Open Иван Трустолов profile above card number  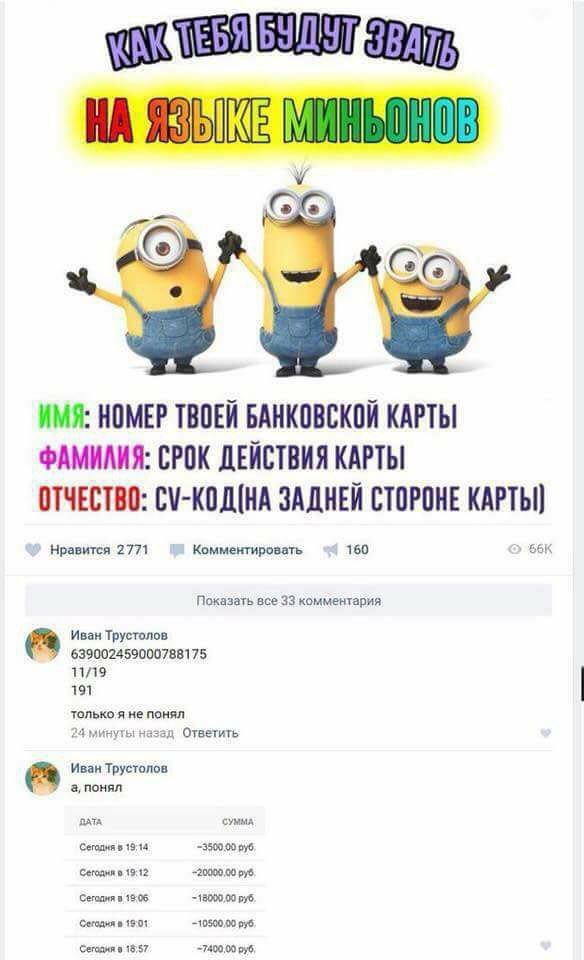click(x=119, y=635)
